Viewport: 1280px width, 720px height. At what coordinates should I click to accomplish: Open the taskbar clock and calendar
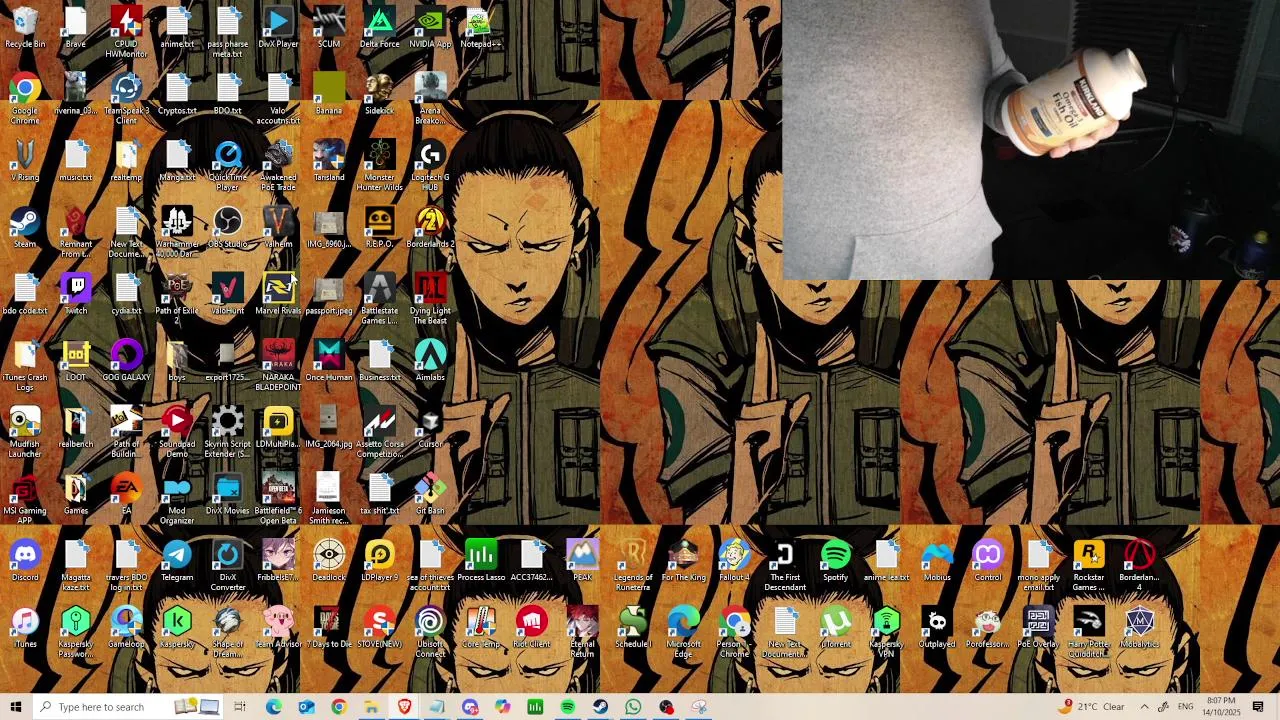(x=1221, y=707)
